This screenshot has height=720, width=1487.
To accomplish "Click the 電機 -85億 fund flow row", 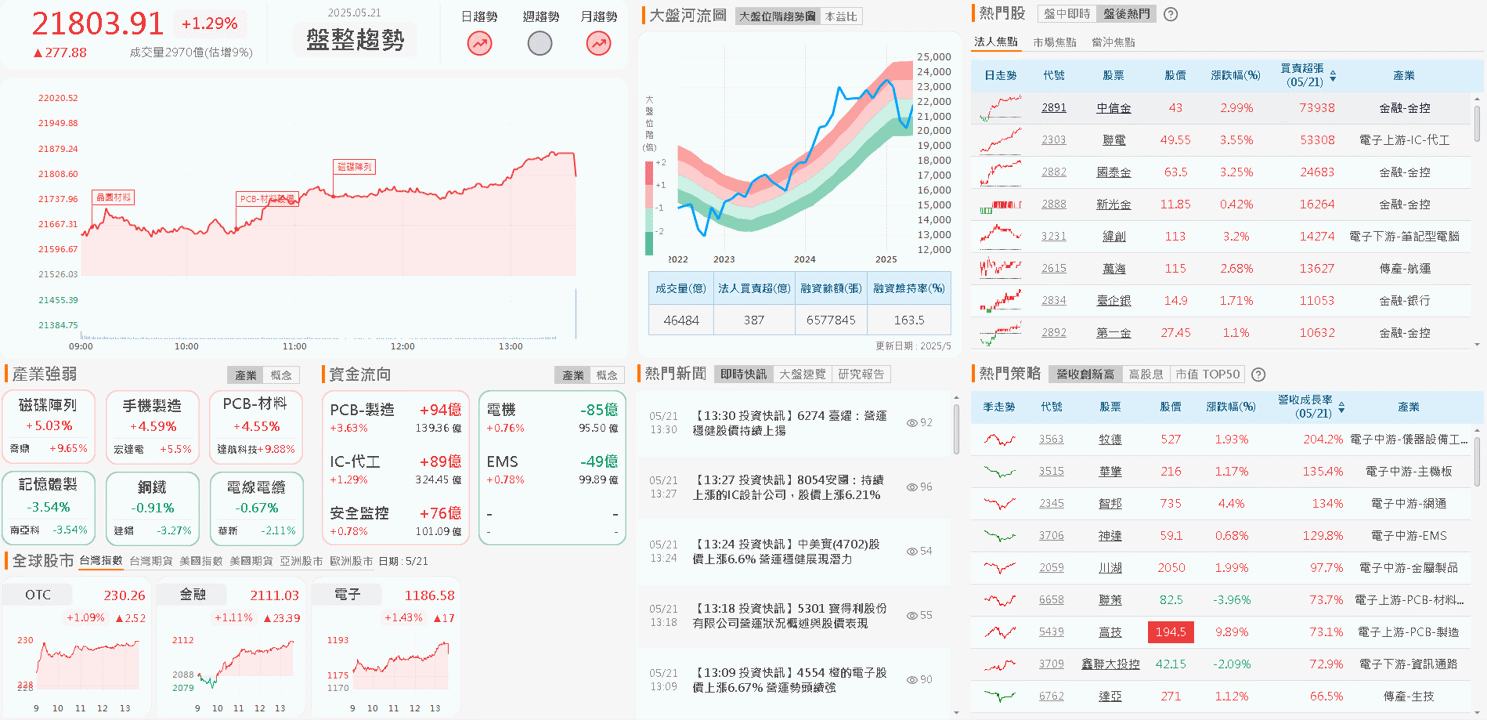I will [552, 417].
